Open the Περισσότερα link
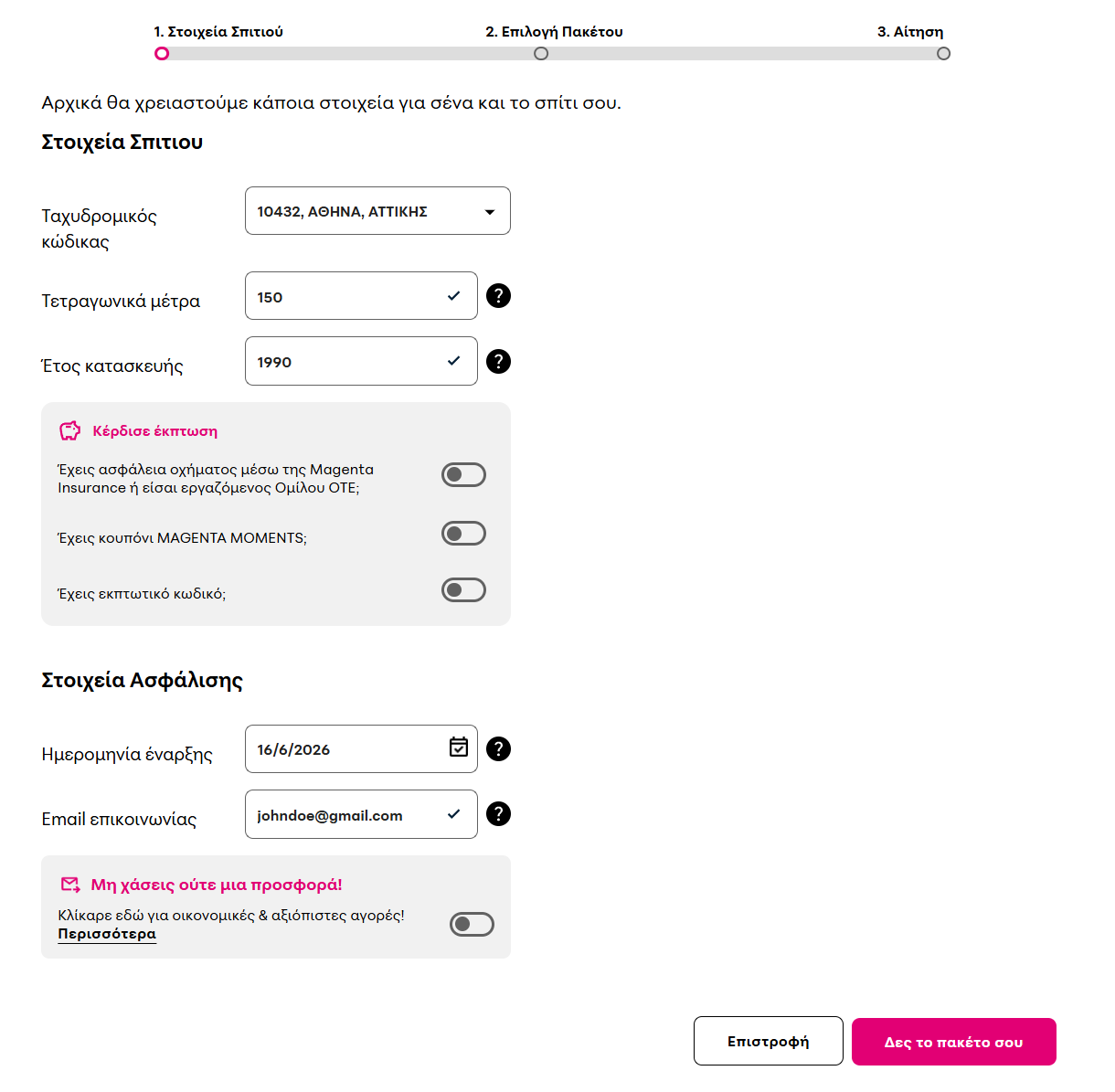The width and height of the screenshot is (1115, 1092). (107, 934)
